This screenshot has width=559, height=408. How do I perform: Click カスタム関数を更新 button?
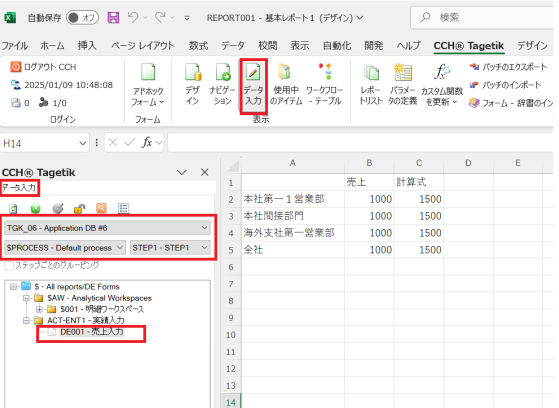[x=442, y=85]
